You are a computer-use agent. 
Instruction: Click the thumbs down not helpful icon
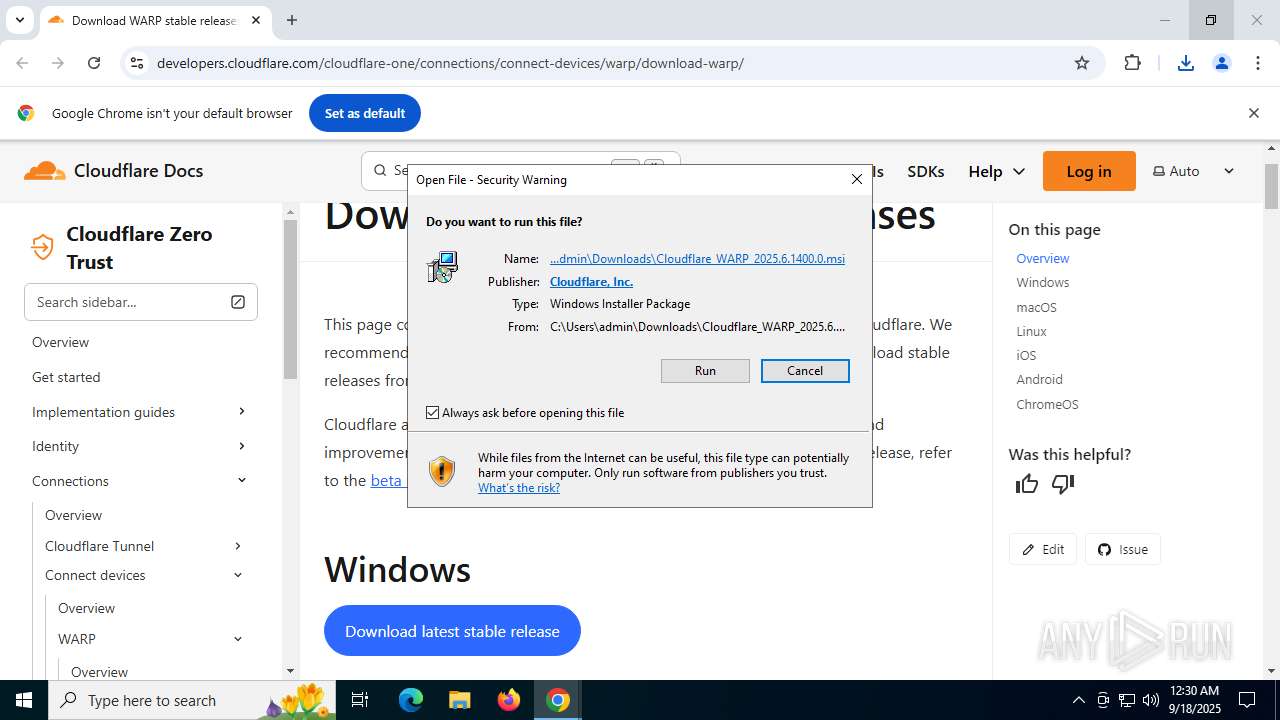(x=1063, y=484)
